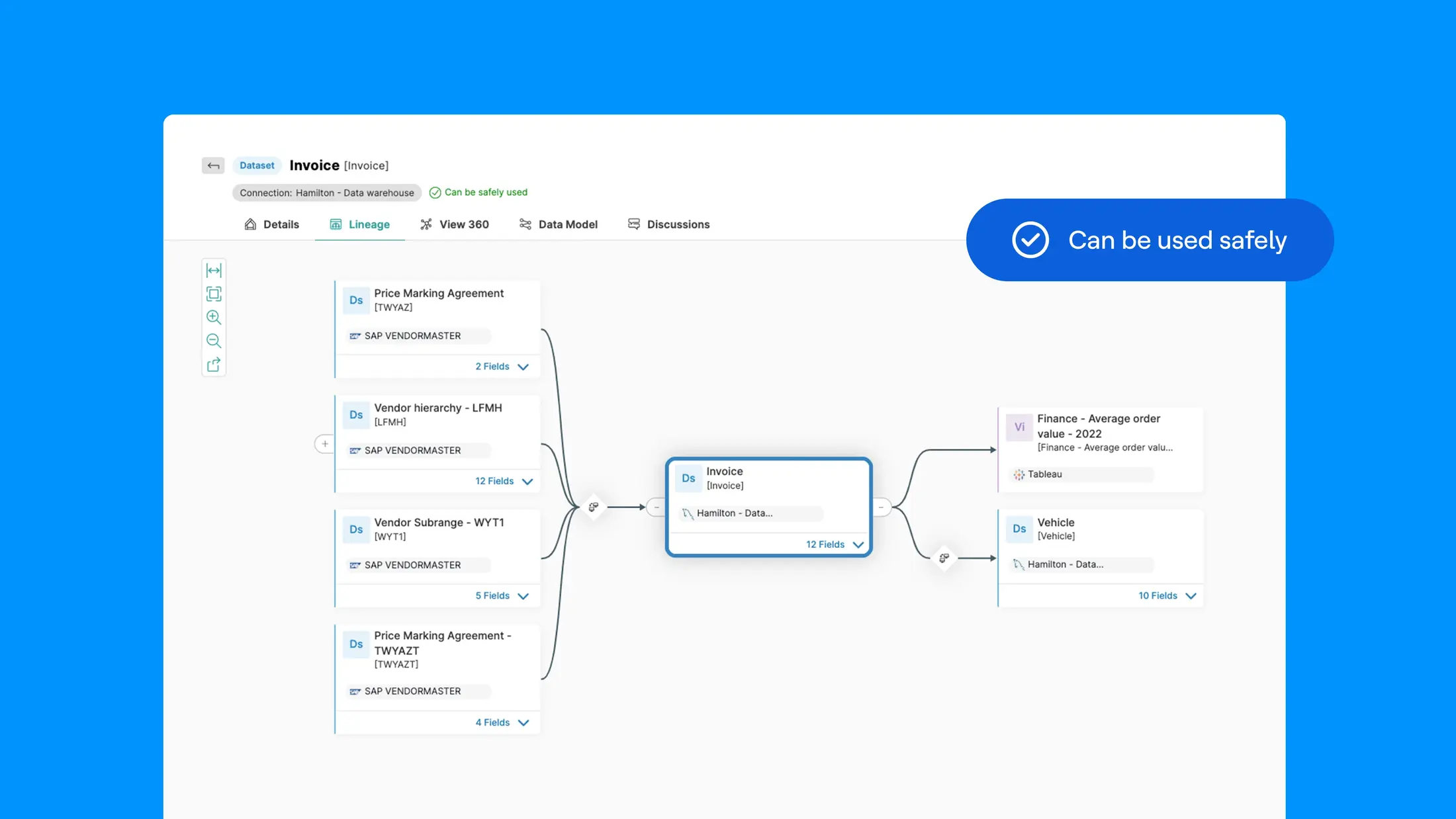
Task: Click the export/share lineage icon
Action: click(214, 365)
